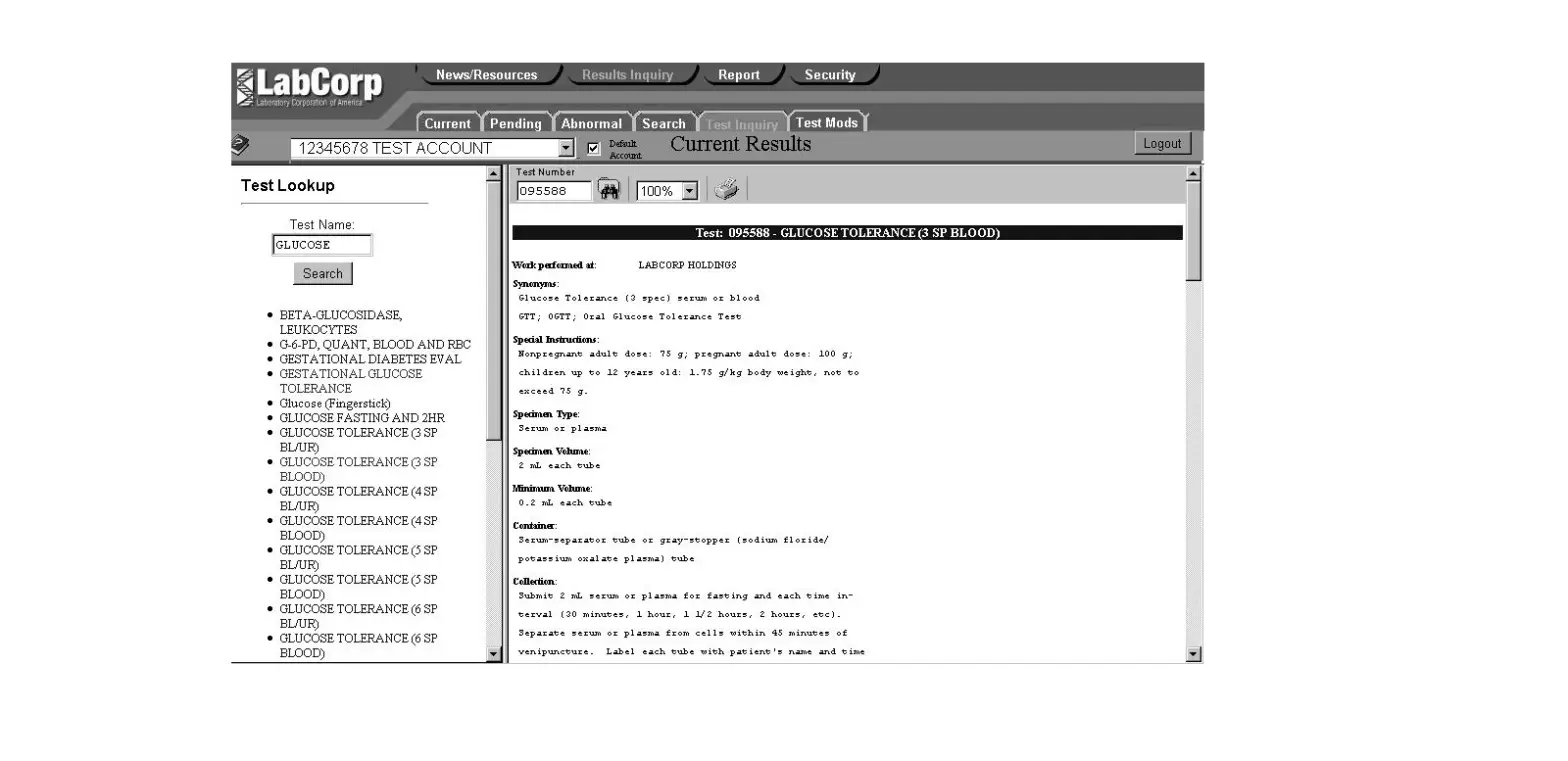Open GLUCOSE TOLERANCE (5 SP BL/UR) link
Viewport: 1568px width, 761px height.
(x=358, y=557)
